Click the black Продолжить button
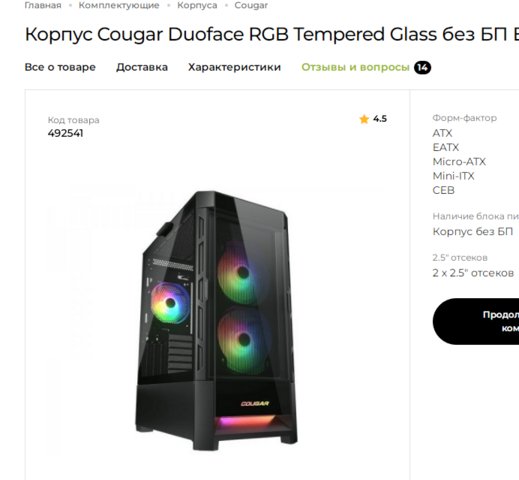Image resolution: width=519 pixels, height=480 pixels. pos(476,321)
